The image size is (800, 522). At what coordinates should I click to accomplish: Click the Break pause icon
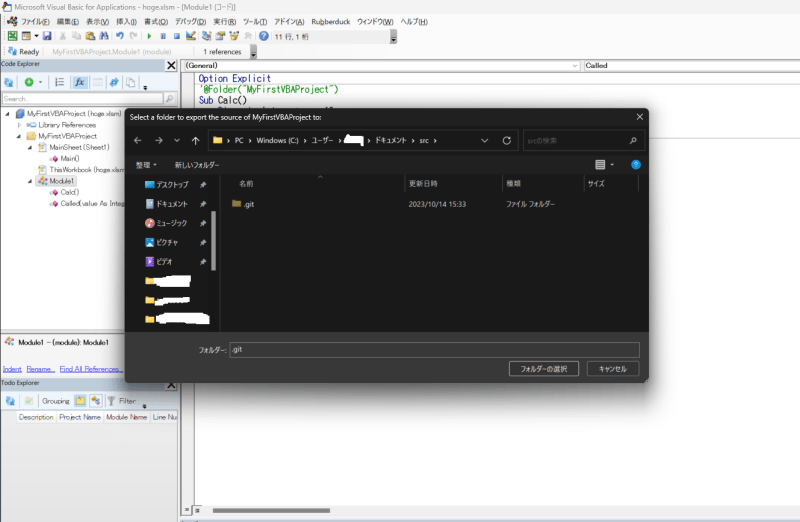point(163,36)
